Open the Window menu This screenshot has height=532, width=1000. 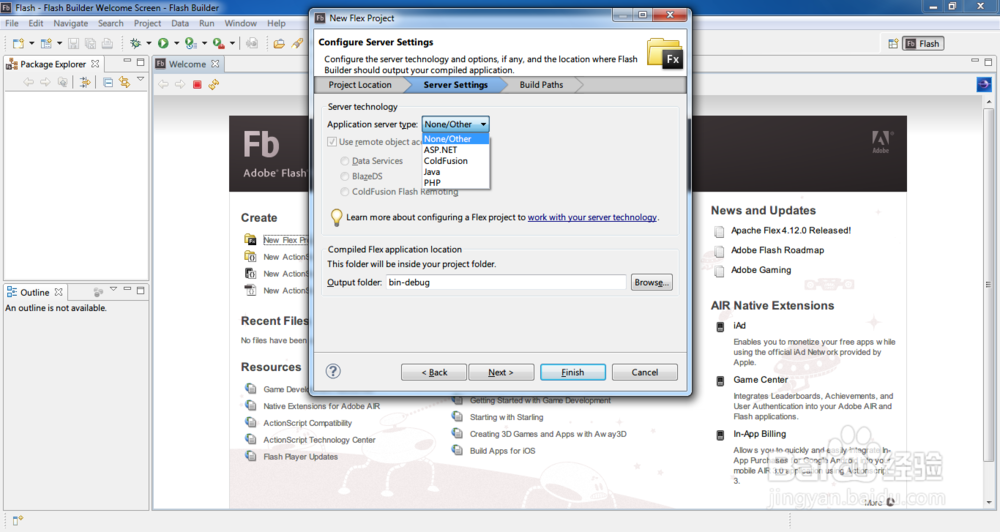coord(240,23)
